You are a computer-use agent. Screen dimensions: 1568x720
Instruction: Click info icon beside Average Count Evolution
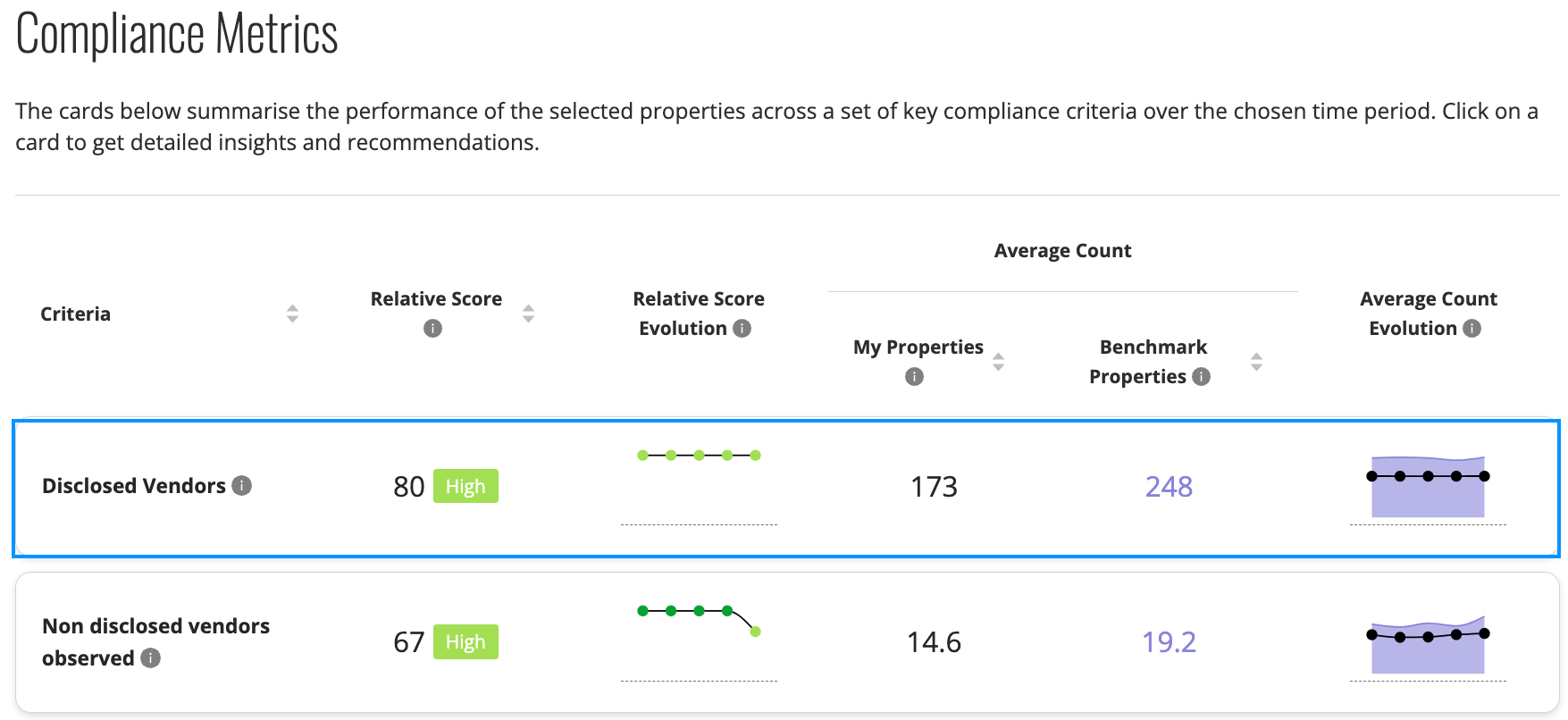click(x=1472, y=329)
